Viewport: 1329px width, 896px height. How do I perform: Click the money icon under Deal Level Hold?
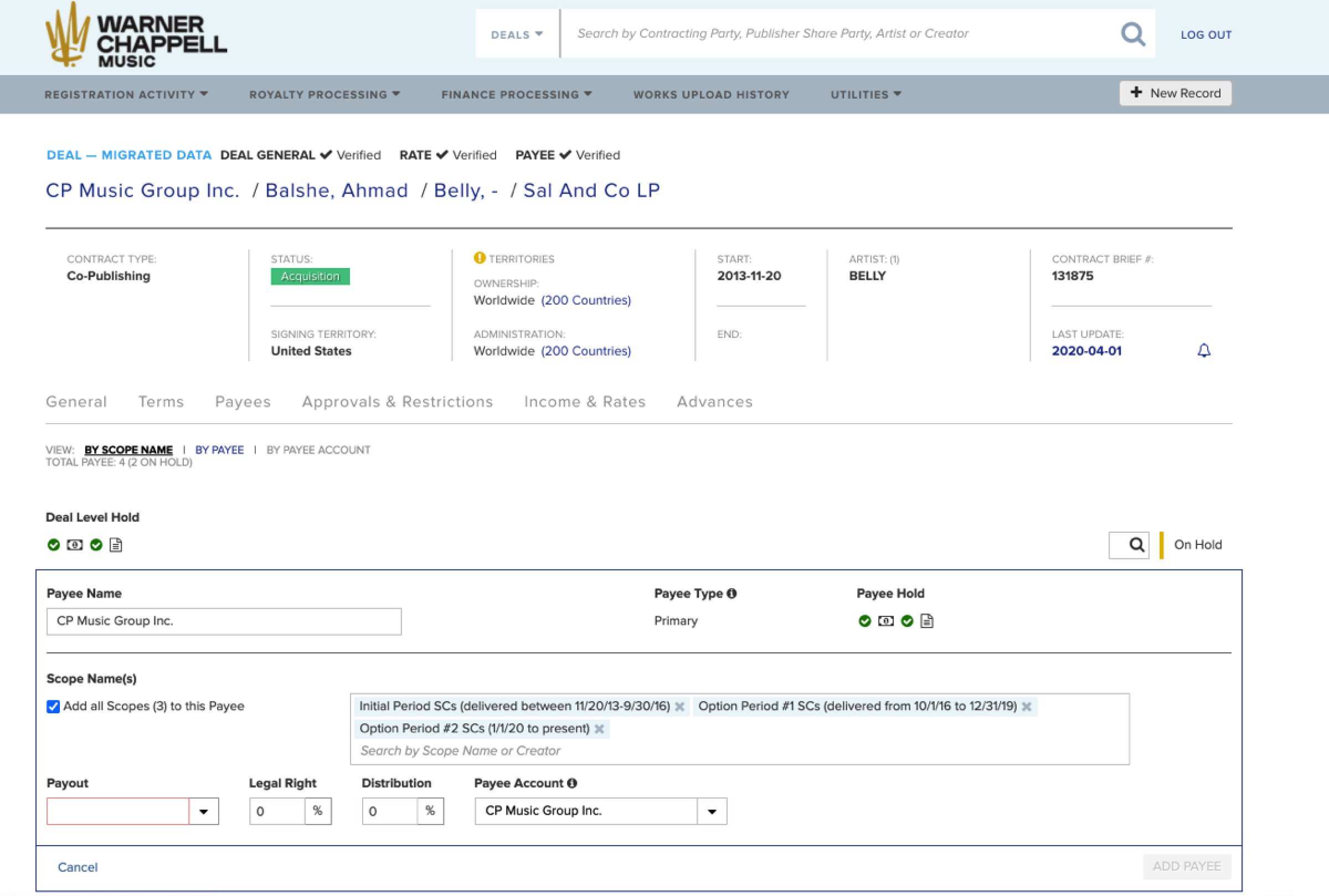coord(75,544)
